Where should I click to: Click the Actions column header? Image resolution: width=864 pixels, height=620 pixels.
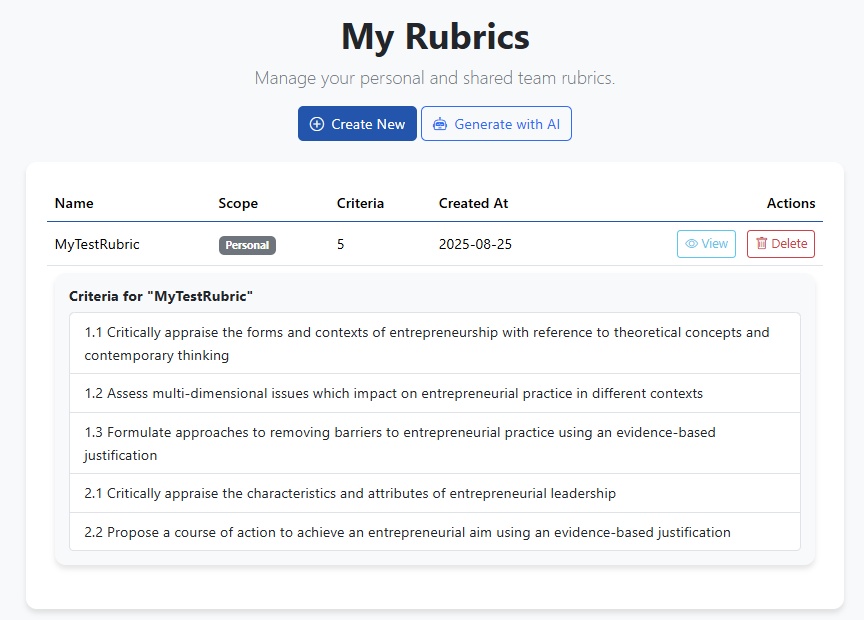[x=791, y=203]
